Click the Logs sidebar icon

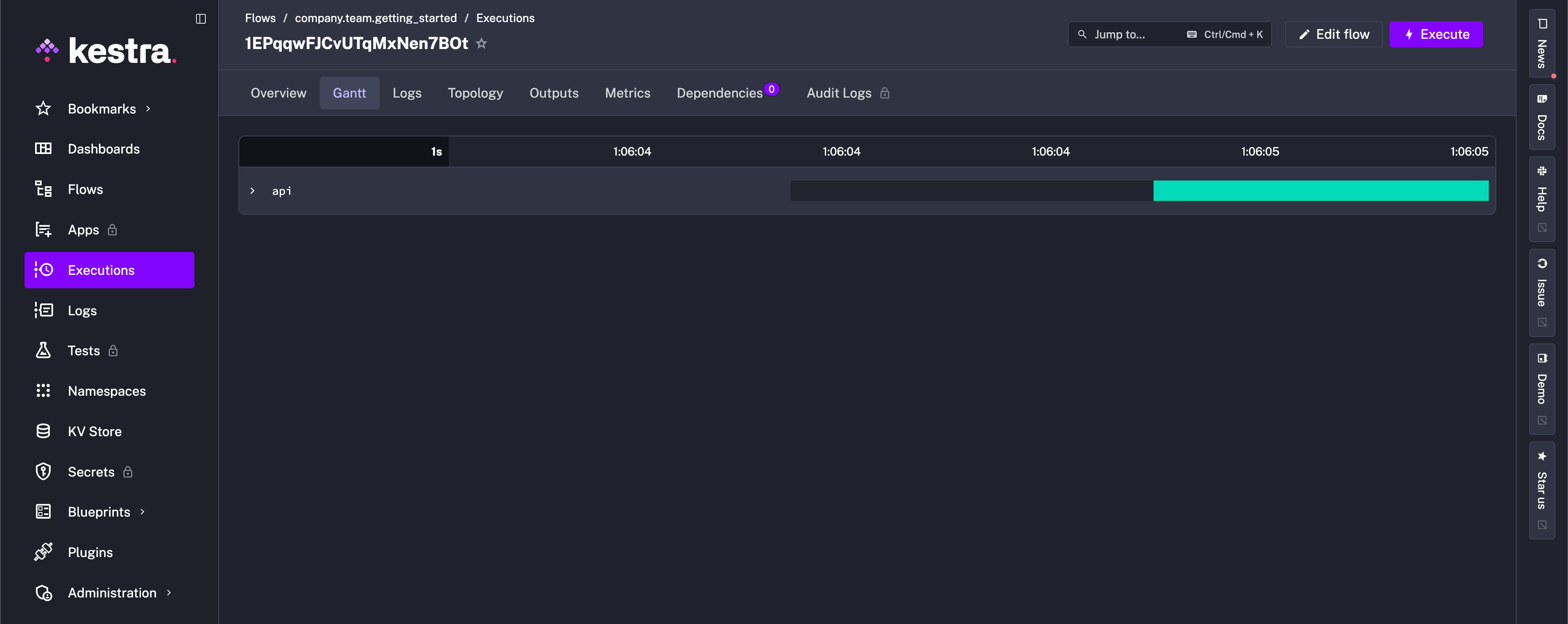click(43, 310)
